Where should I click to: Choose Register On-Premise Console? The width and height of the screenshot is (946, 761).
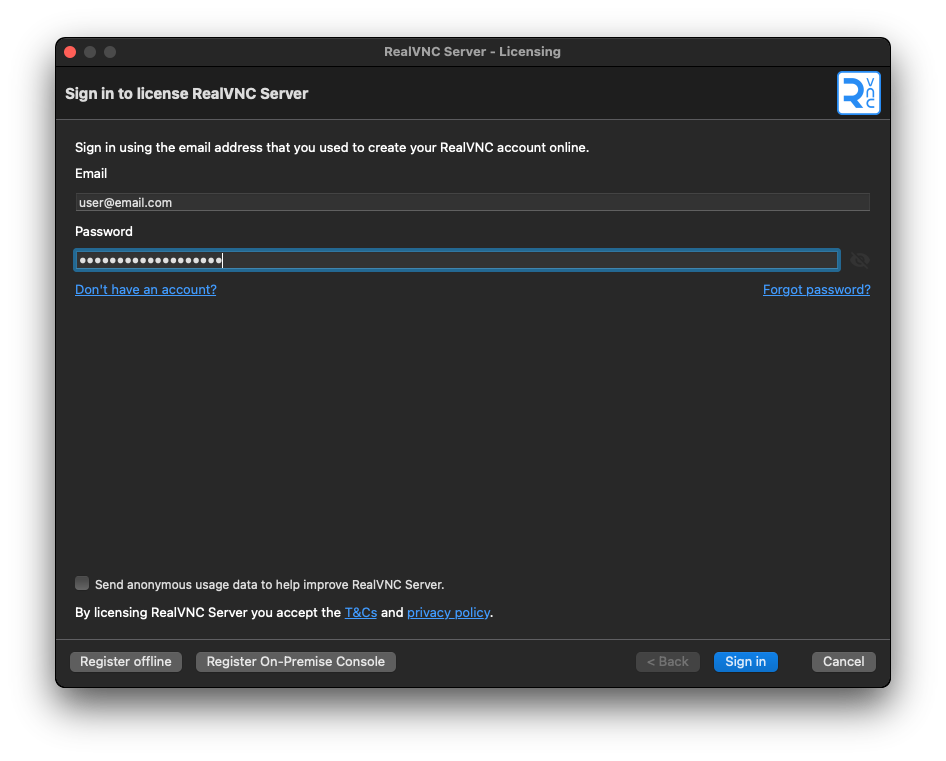point(296,661)
